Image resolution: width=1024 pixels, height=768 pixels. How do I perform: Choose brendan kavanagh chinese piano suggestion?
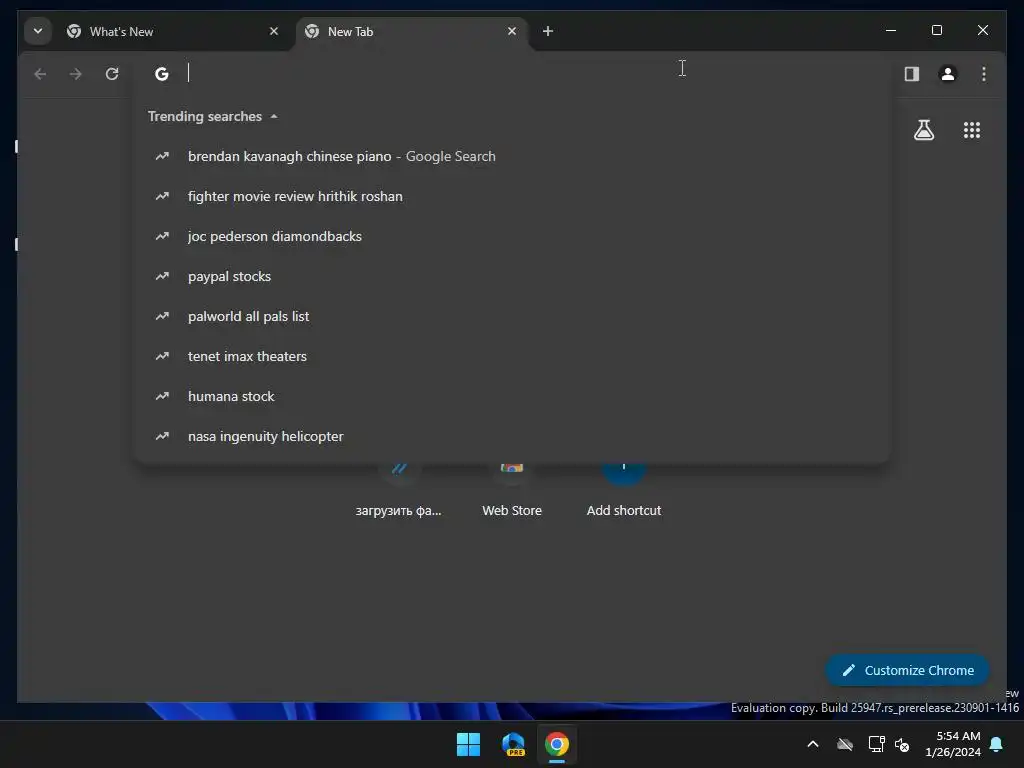pos(512,156)
